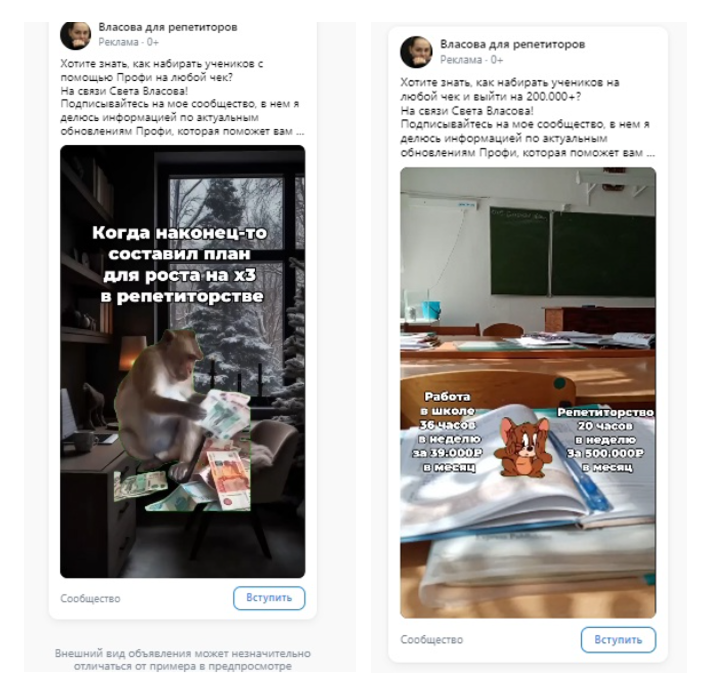Open the classroom ad image
The image size is (711, 695).
[528, 393]
